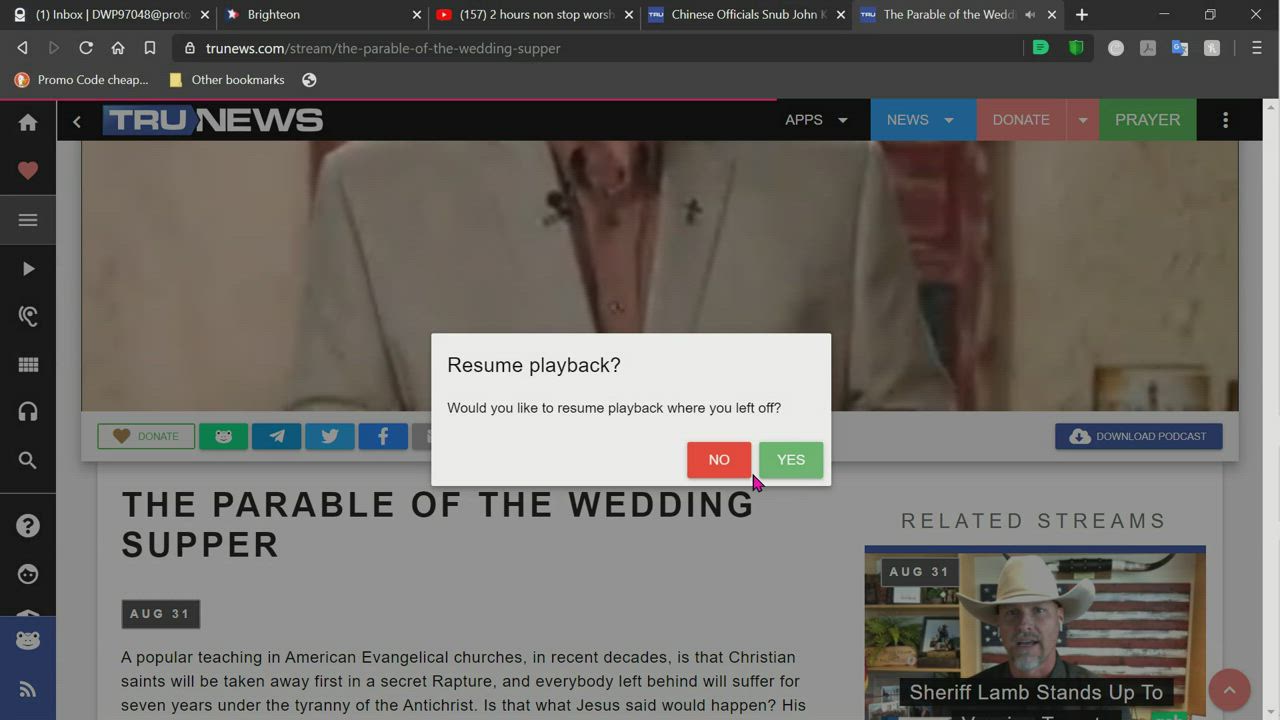Toggle the hamburger menu in sidebar
This screenshot has width=1280, height=720.
[28, 220]
